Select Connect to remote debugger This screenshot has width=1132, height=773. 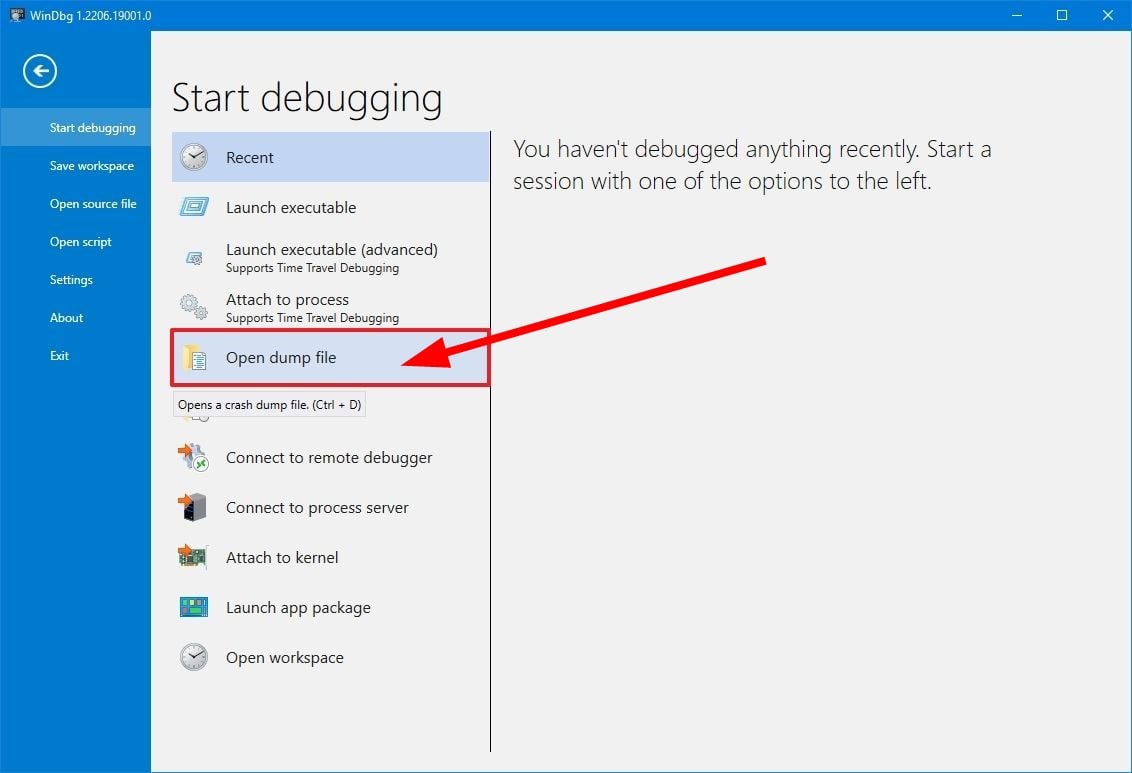331,458
